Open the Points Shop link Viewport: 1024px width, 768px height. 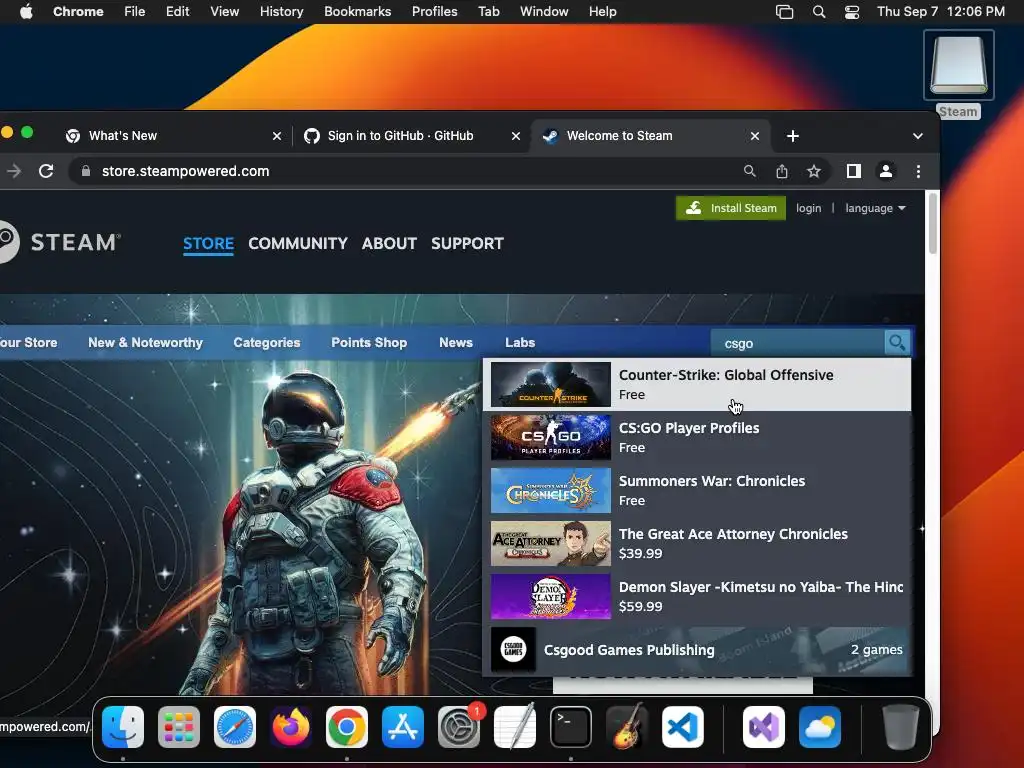[x=369, y=342]
